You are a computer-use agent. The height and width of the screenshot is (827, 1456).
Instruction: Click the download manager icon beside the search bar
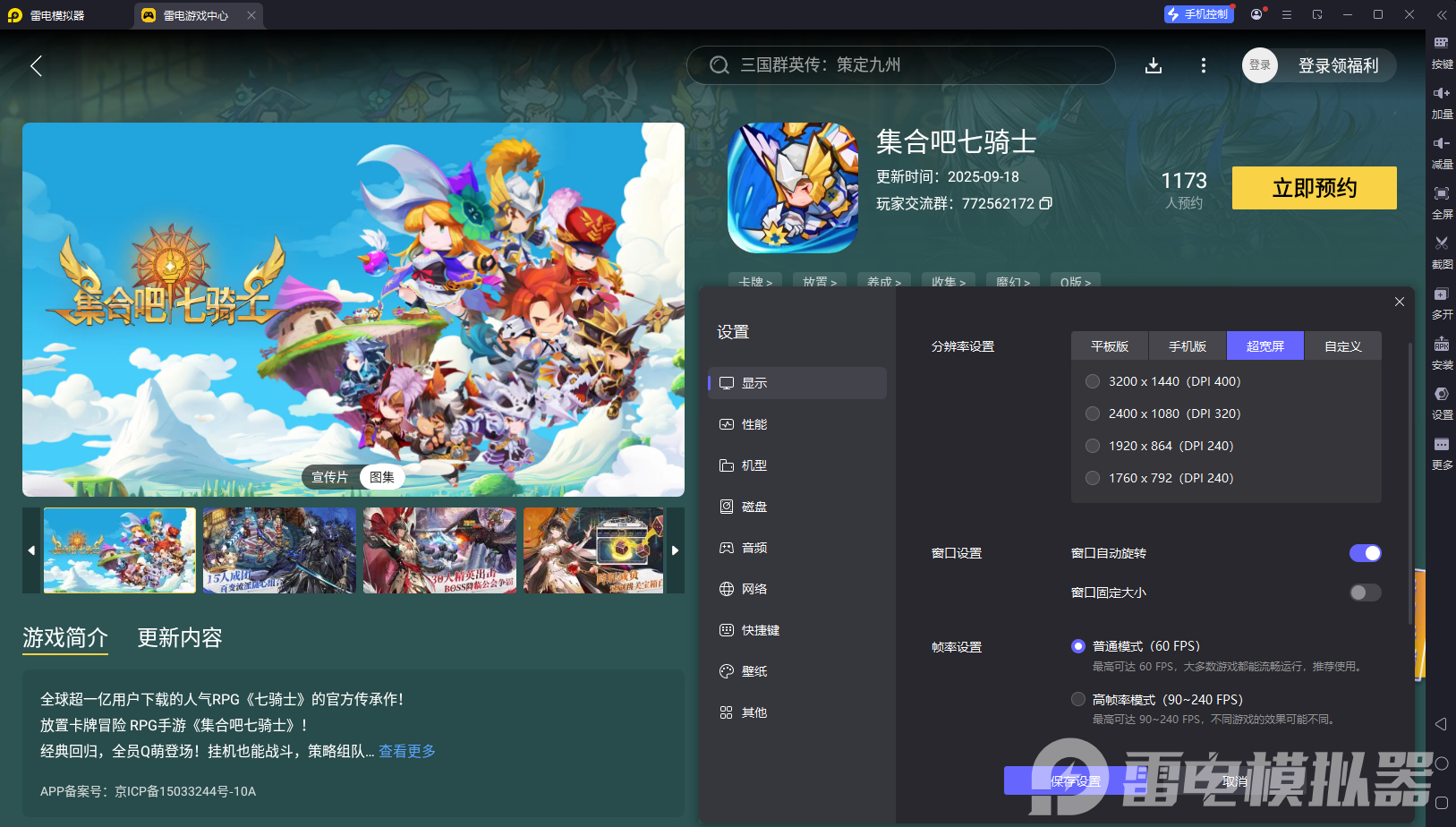tap(1154, 64)
